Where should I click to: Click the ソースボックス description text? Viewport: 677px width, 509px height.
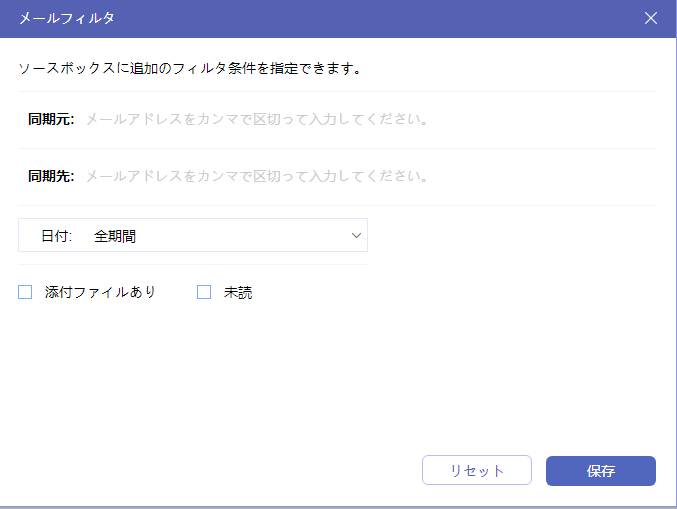tap(190, 69)
